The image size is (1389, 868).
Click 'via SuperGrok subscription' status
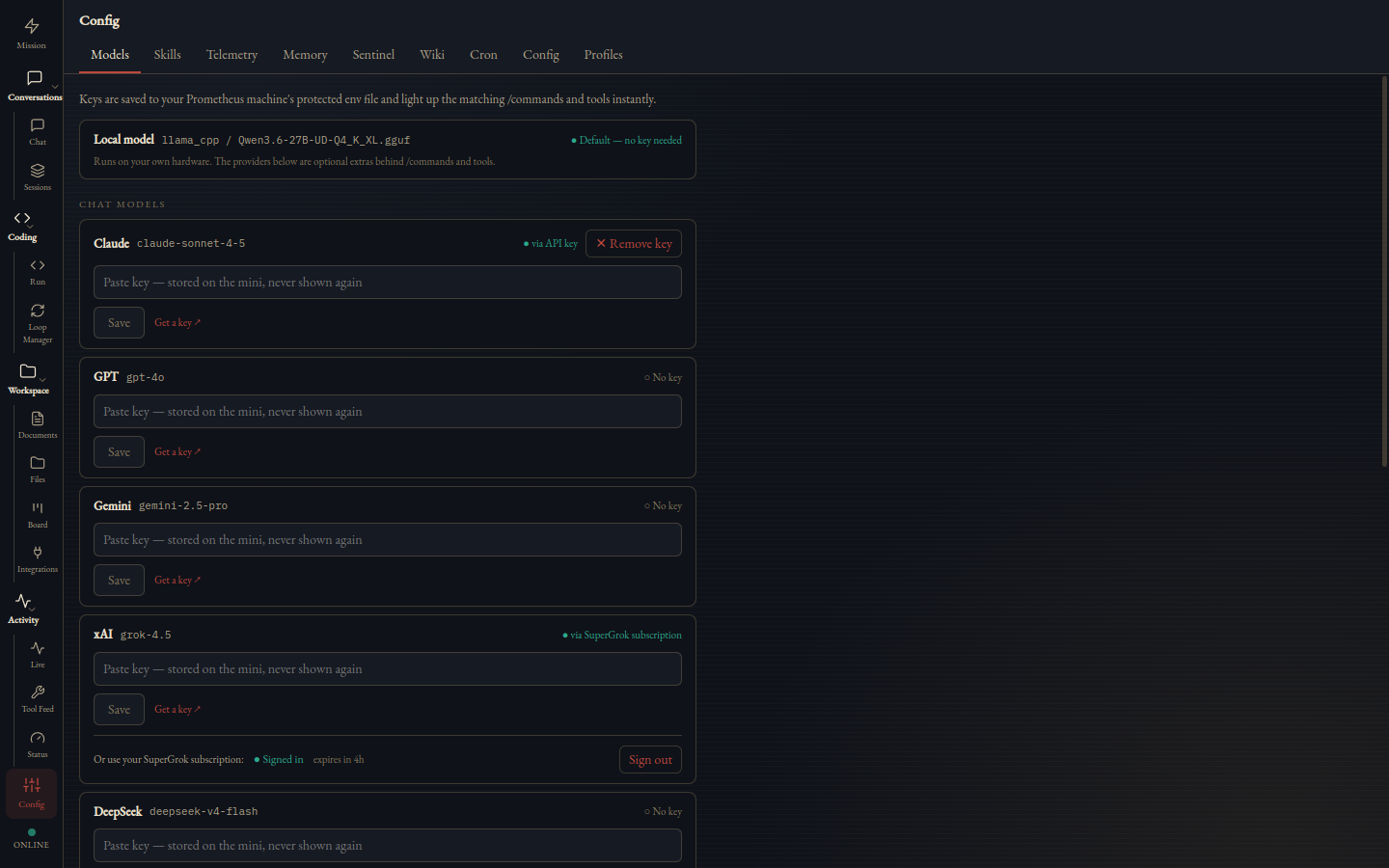tap(622, 636)
